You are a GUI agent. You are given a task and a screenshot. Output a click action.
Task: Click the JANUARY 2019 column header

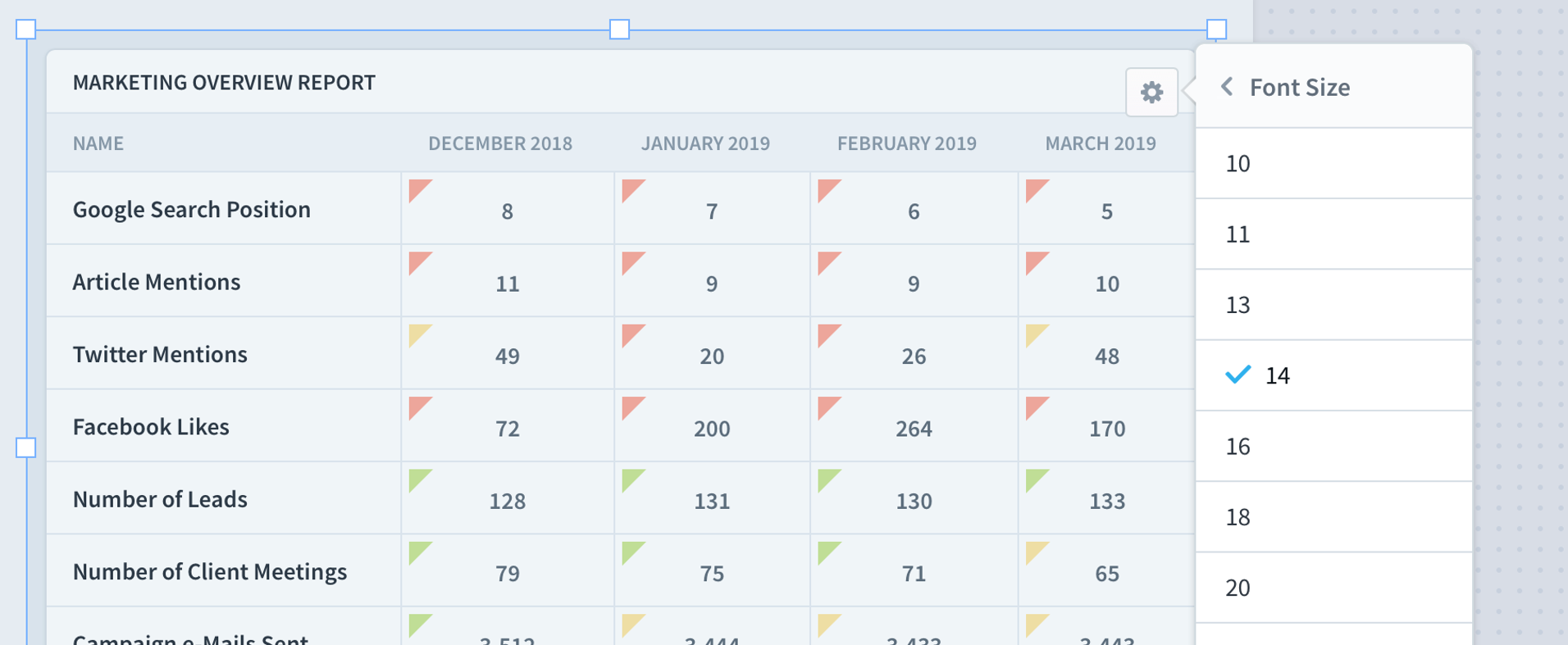pyautogui.click(x=705, y=143)
